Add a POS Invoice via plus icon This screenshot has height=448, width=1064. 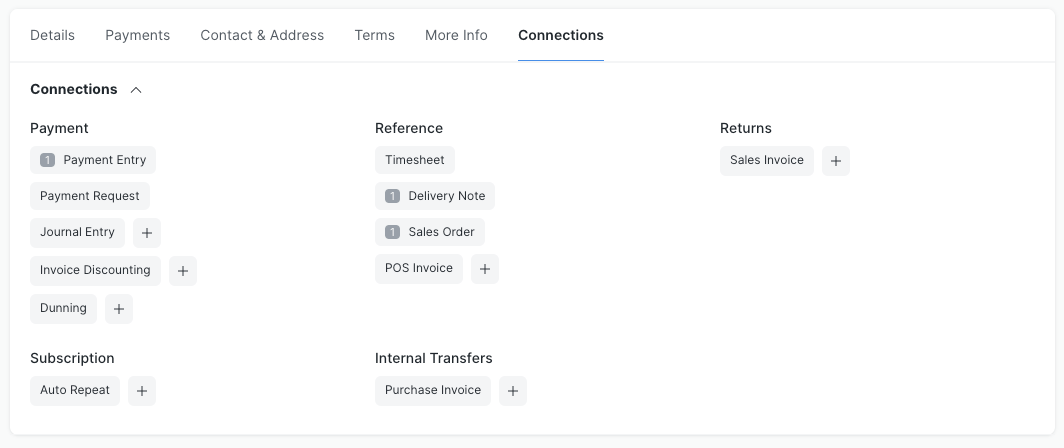click(x=485, y=269)
